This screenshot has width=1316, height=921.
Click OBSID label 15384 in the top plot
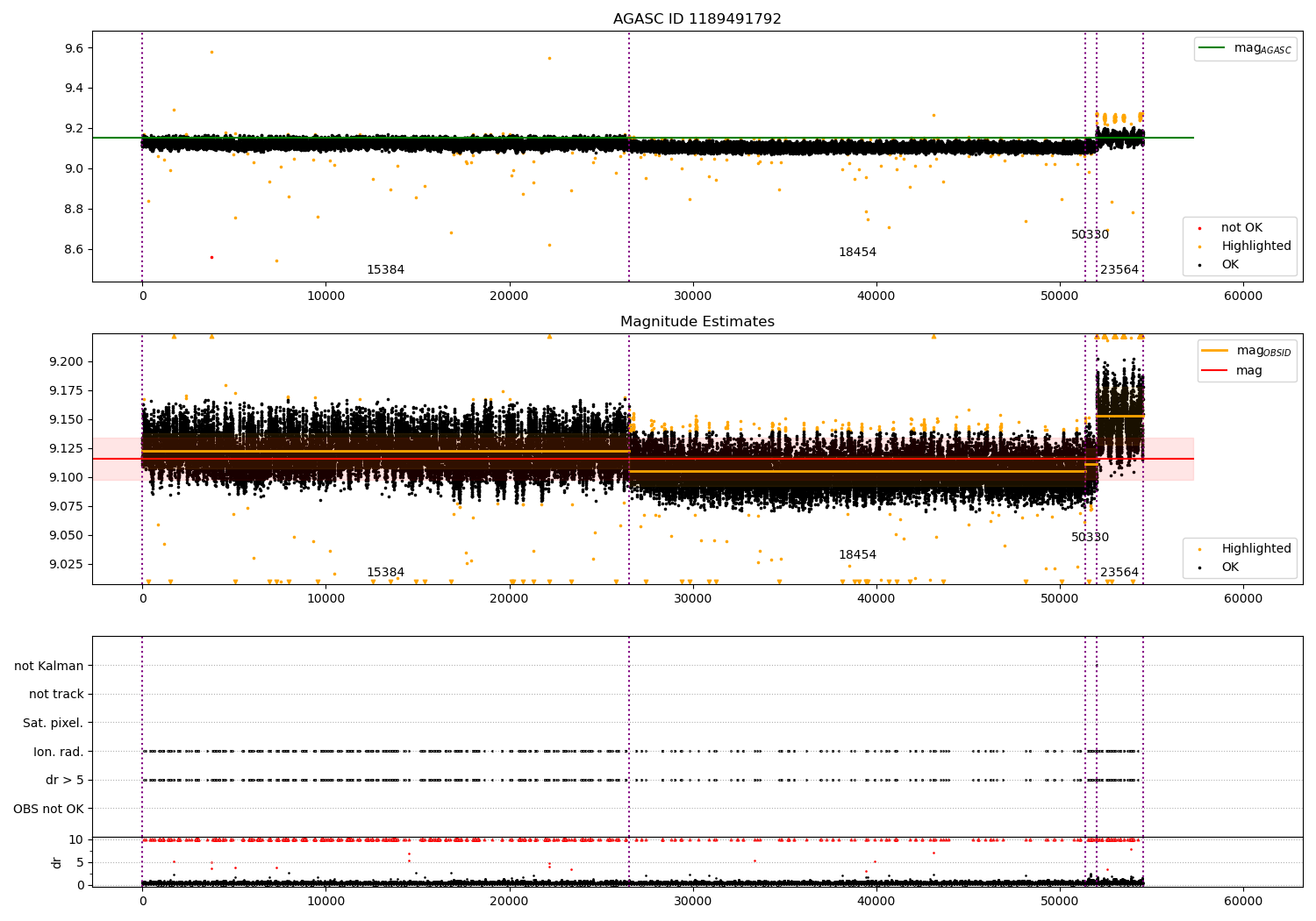[x=385, y=270]
